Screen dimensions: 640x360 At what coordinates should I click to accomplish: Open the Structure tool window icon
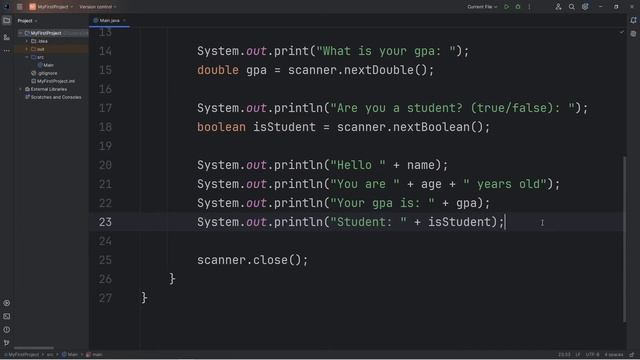point(7,37)
